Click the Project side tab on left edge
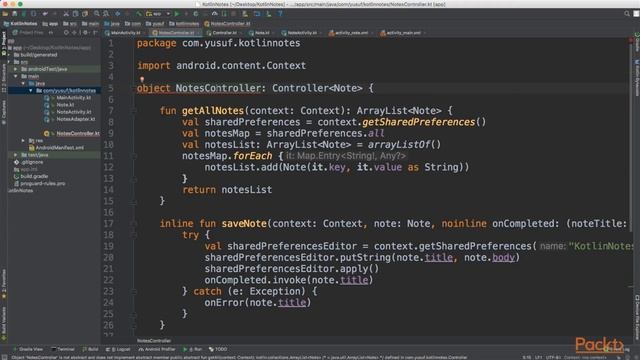Screen dimensions: 640x360 point(4,44)
